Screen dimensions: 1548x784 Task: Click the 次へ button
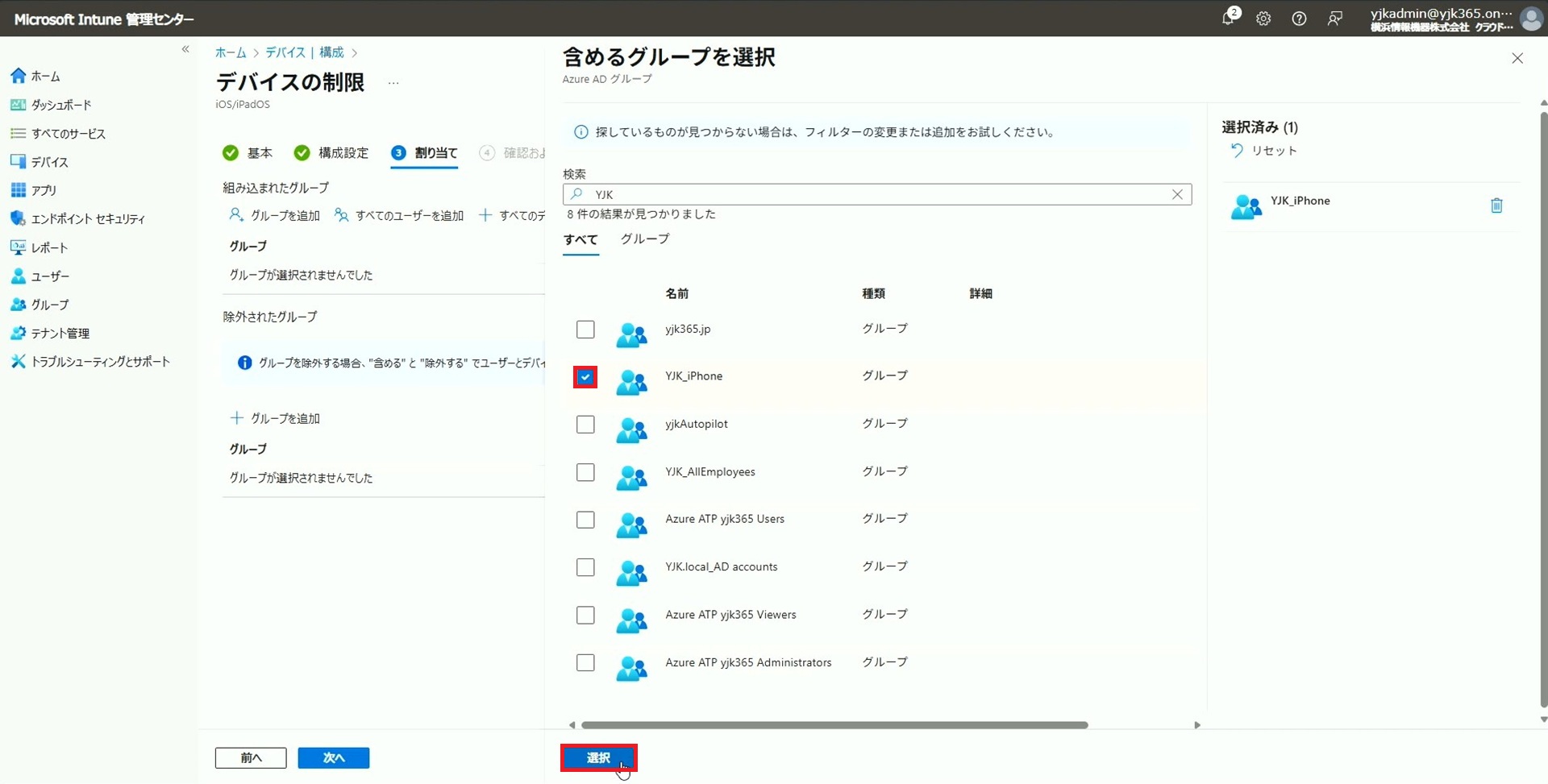333,757
